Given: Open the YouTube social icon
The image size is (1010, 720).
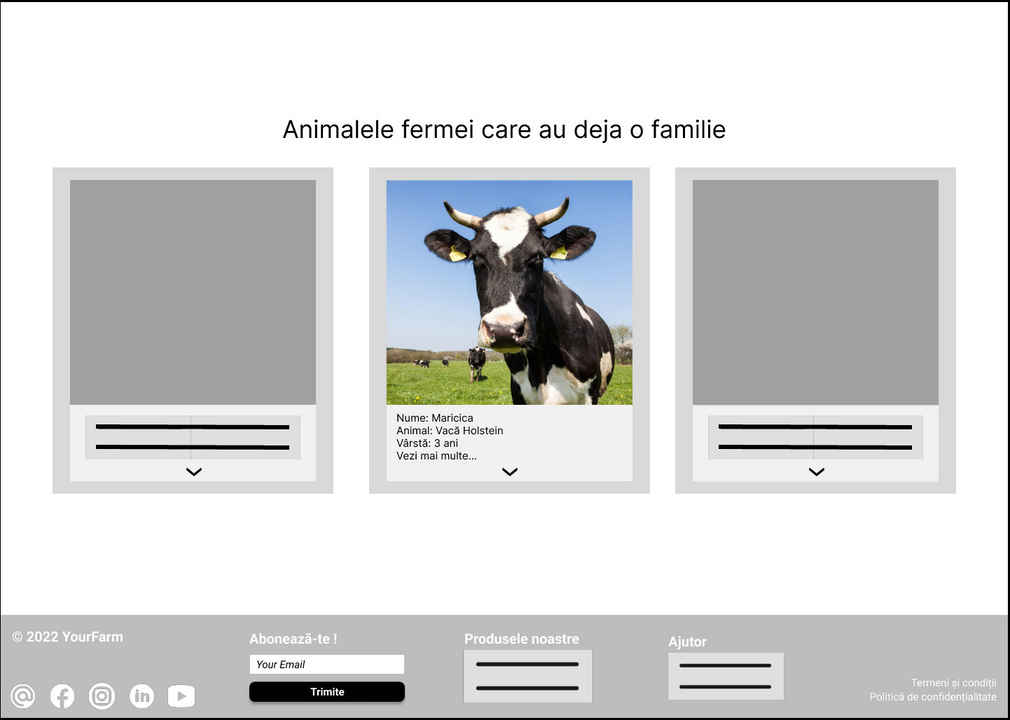Looking at the screenshot, I should coord(181,696).
